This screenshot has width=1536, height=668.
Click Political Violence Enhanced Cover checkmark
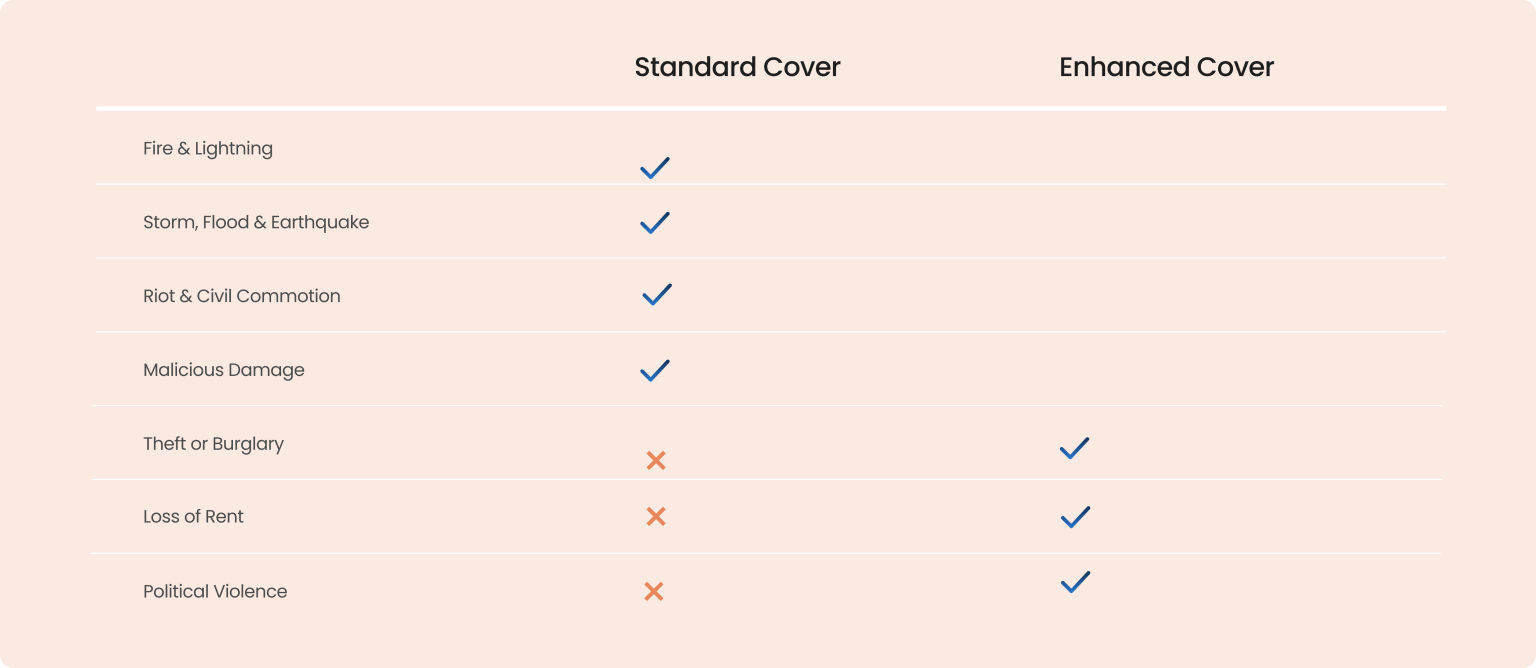[1075, 582]
